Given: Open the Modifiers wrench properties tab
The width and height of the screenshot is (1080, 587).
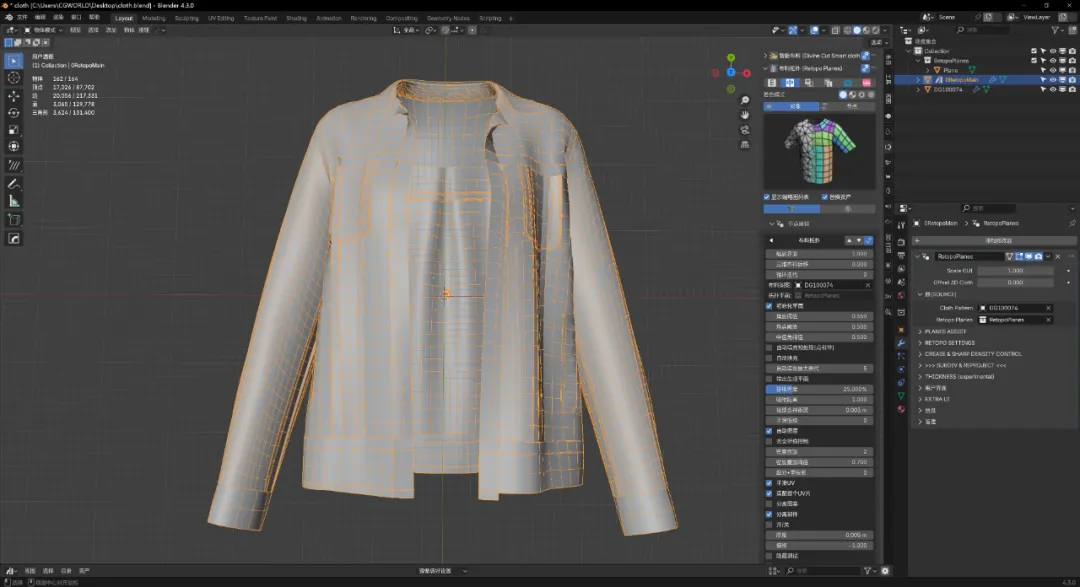Looking at the screenshot, I should coord(901,343).
